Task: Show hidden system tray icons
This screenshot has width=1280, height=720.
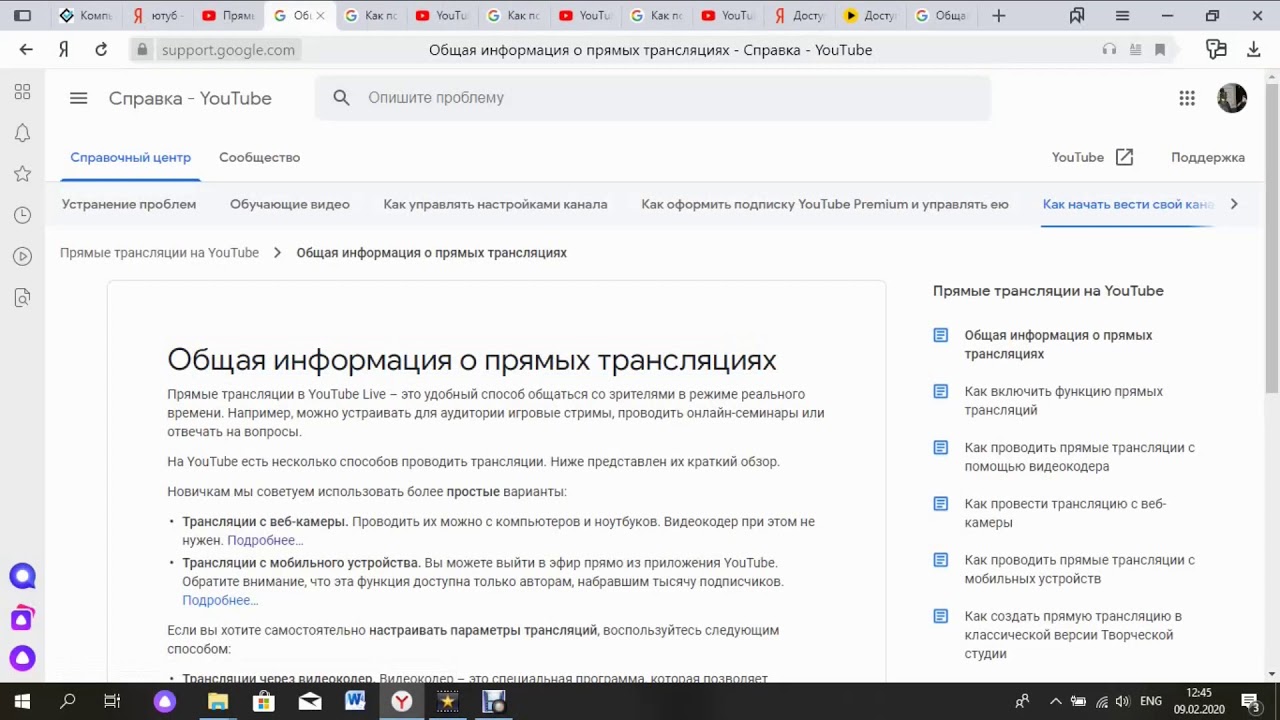Action: pyautogui.click(x=1055, y=701)
